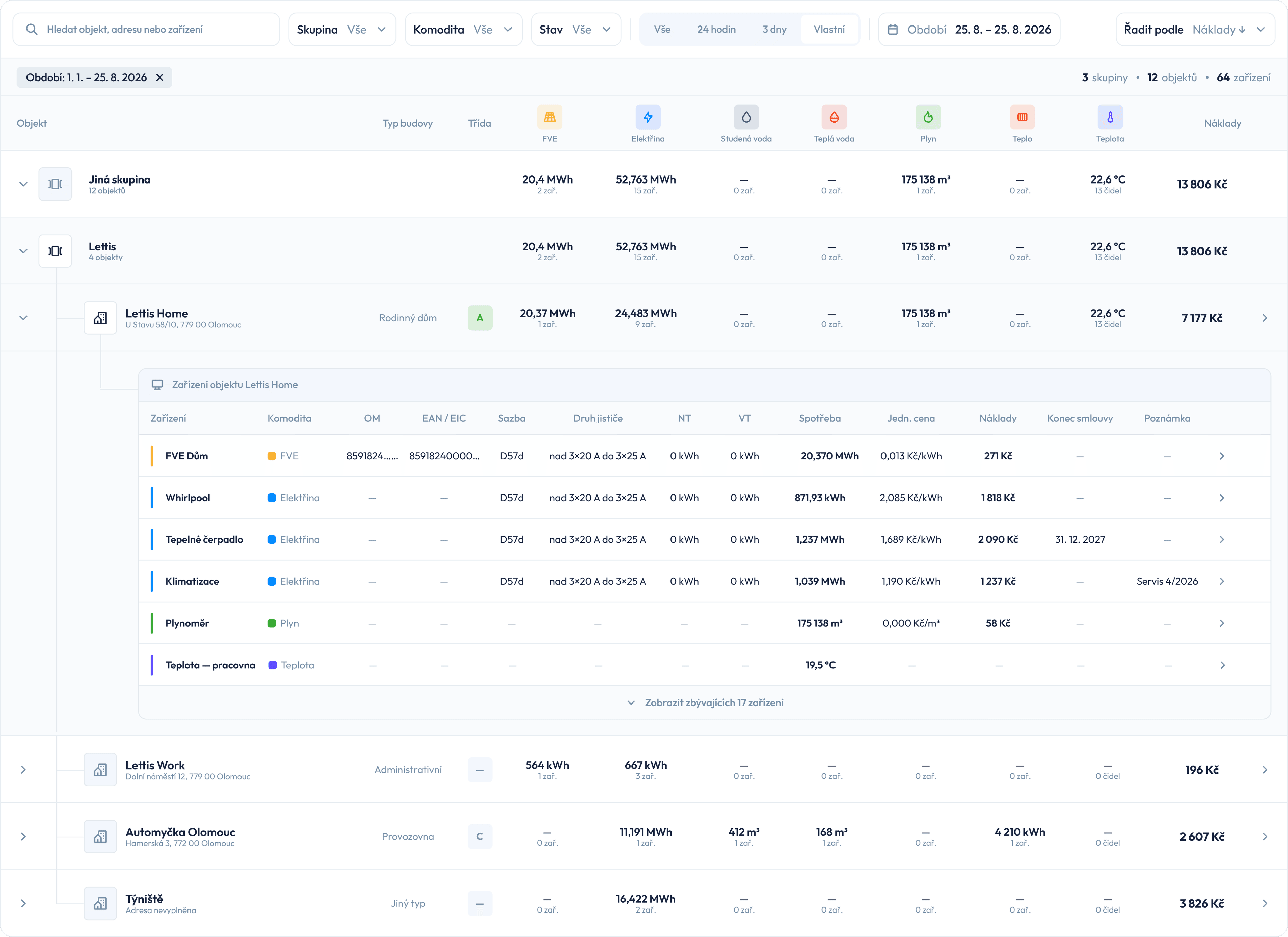Click the Lettis Home building icon

[x=101, y=318]
